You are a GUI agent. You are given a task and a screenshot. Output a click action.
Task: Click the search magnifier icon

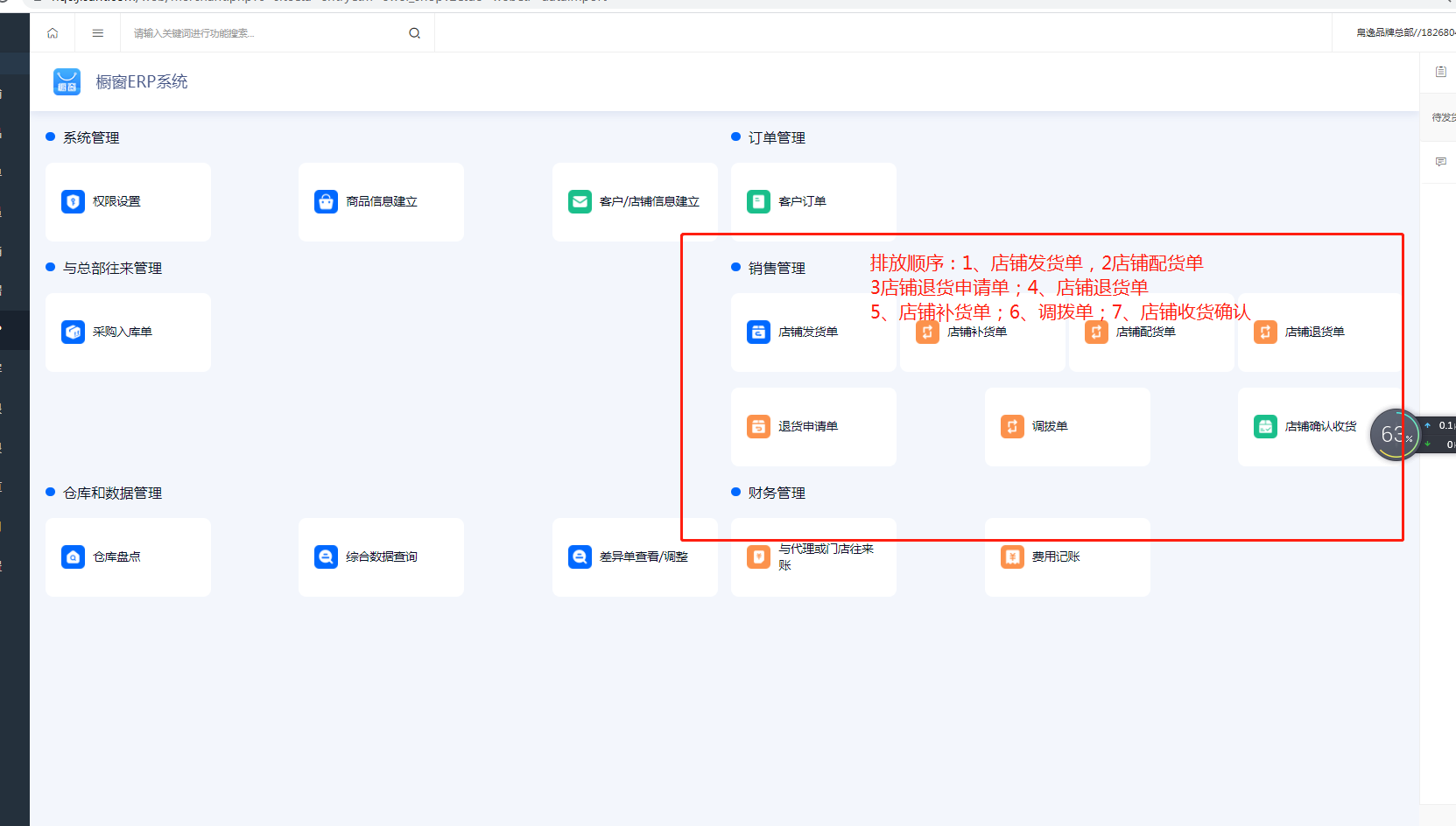click(x=414, y=33)
